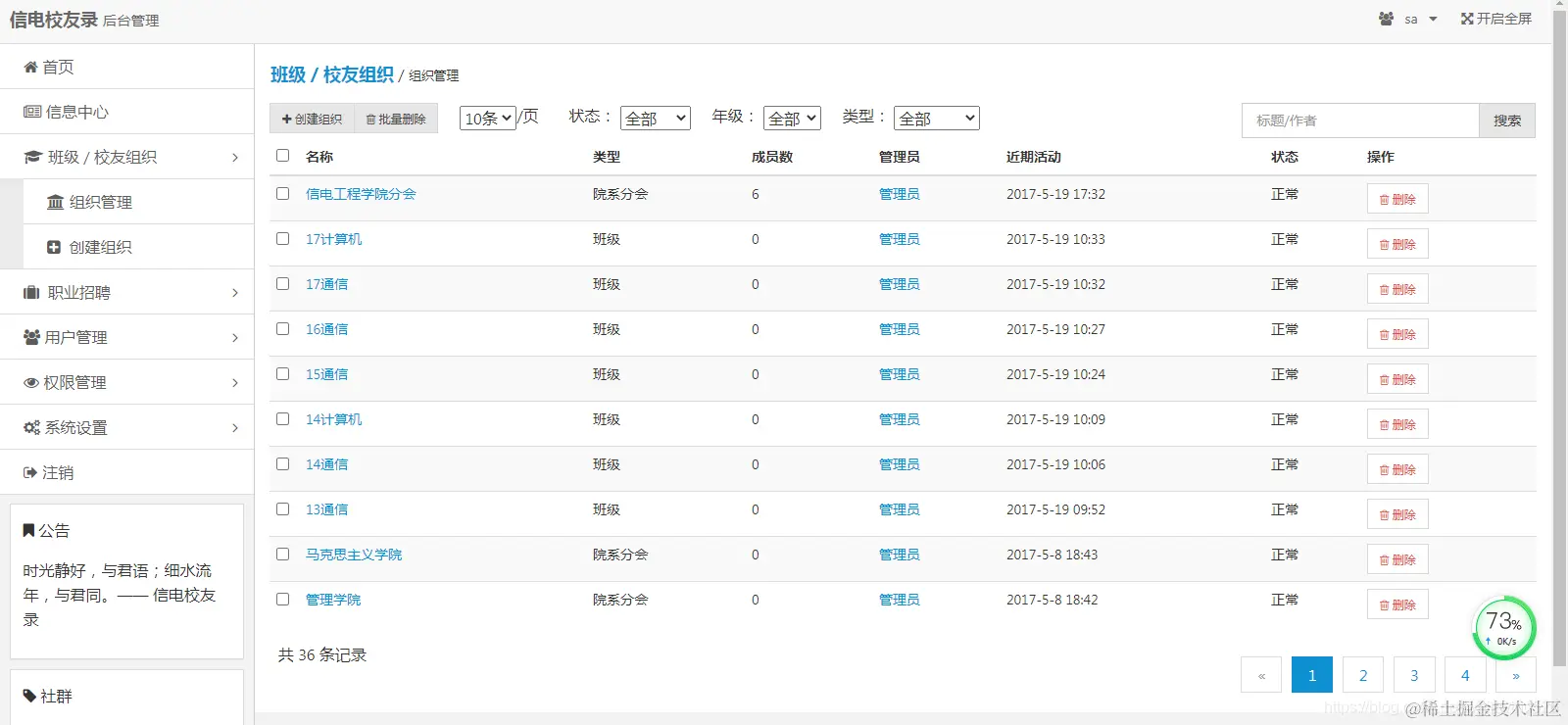Expand the 权限管理 menu chevron

coord(235,382)
